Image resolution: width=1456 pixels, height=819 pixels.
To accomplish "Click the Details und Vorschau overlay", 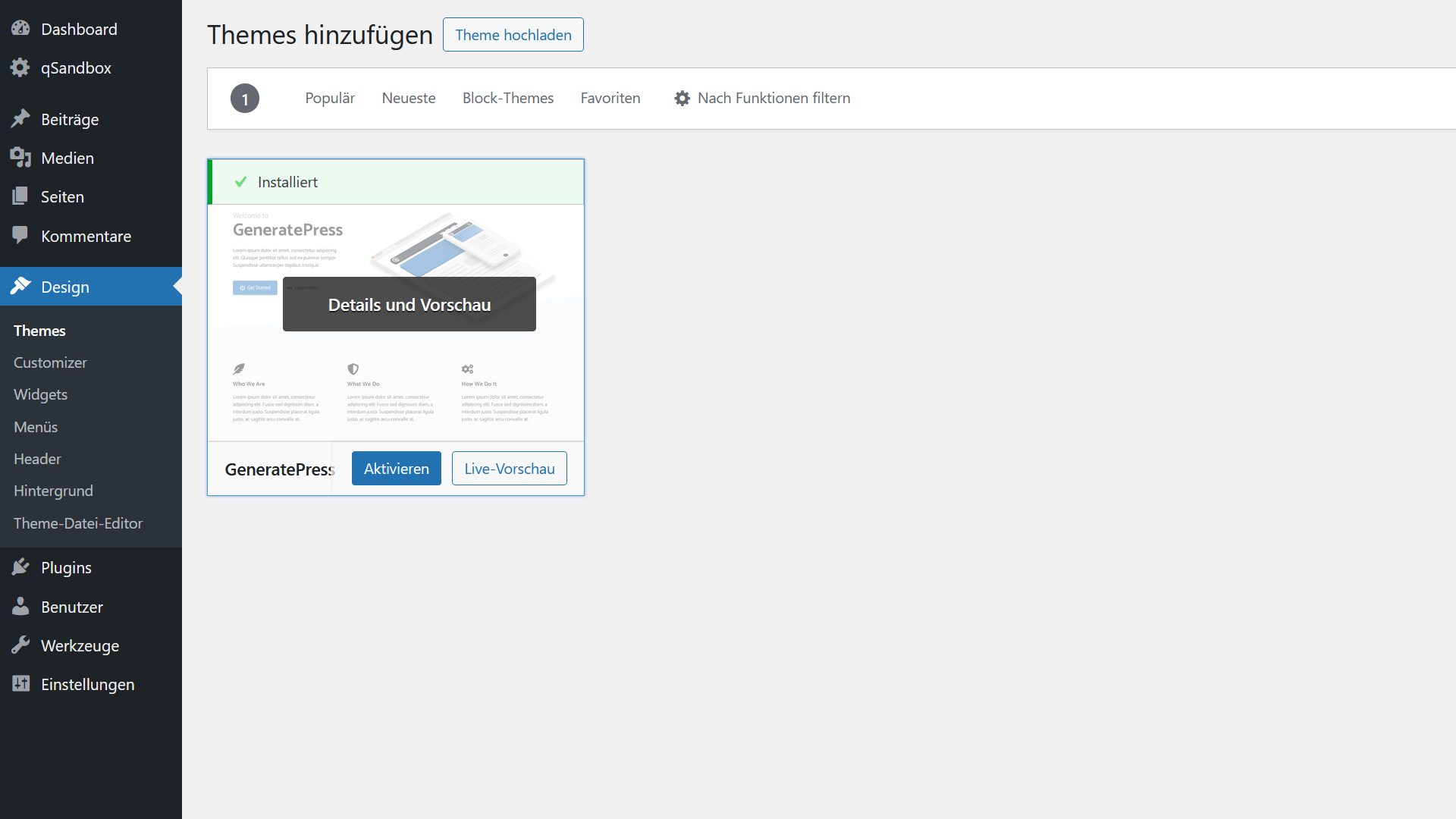I will pyautogui.click(x=409, y=304).
